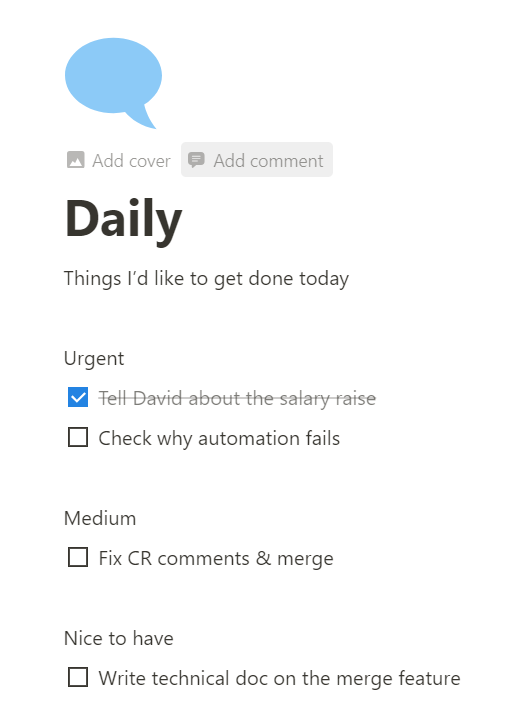Mark Fix CR comments & merge as done
Viewport: 523px width, 720px height.
(x=78, y=558)
